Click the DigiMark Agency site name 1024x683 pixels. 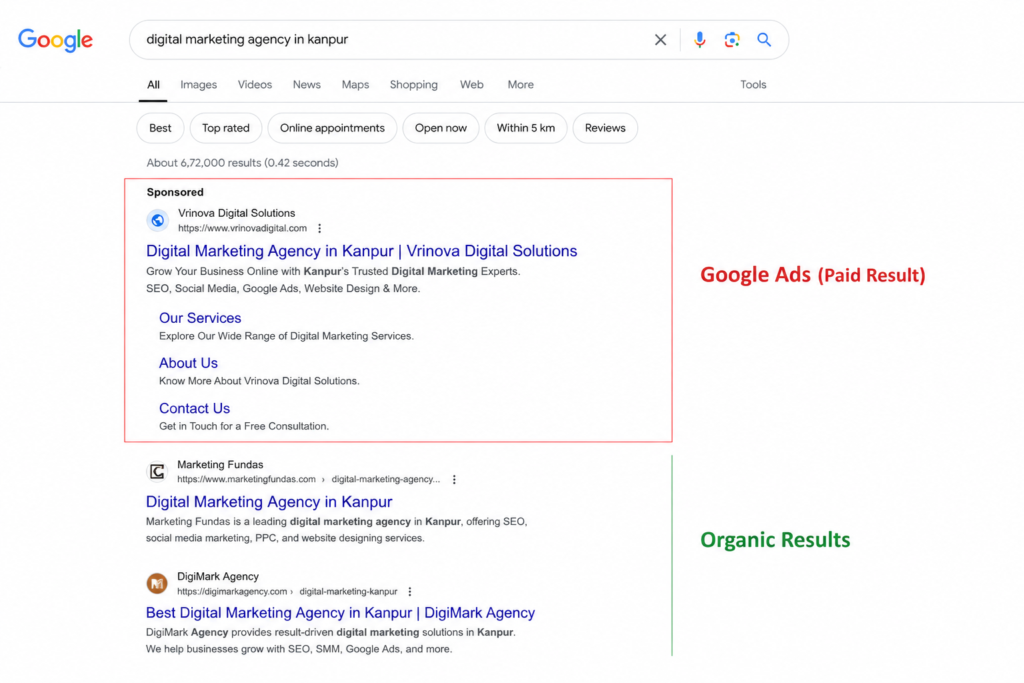coord(217,577)
